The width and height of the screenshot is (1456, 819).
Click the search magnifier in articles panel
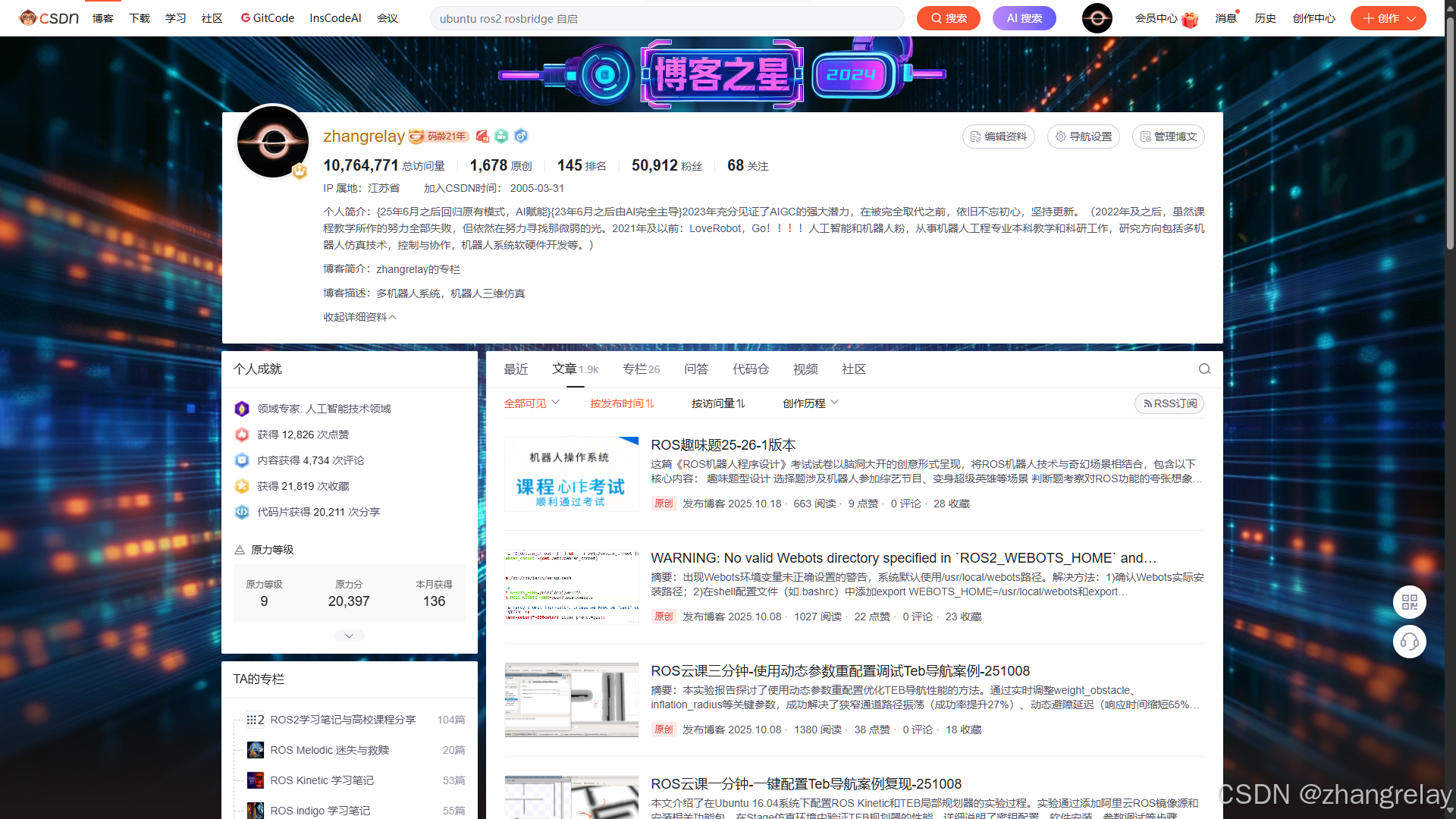pyautogui.click(x=1204, y=369)
